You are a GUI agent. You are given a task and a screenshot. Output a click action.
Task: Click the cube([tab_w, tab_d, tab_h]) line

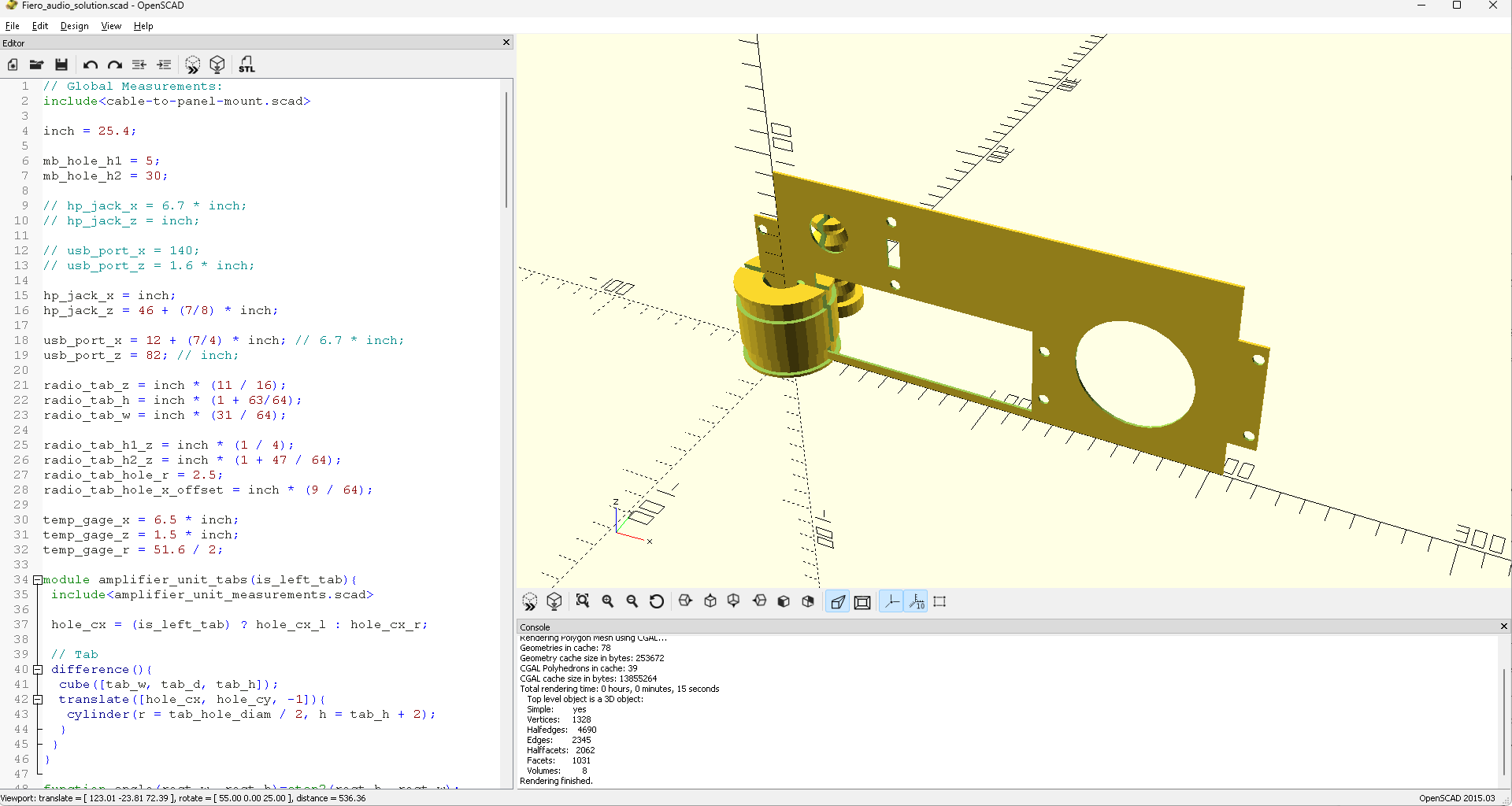169,685
